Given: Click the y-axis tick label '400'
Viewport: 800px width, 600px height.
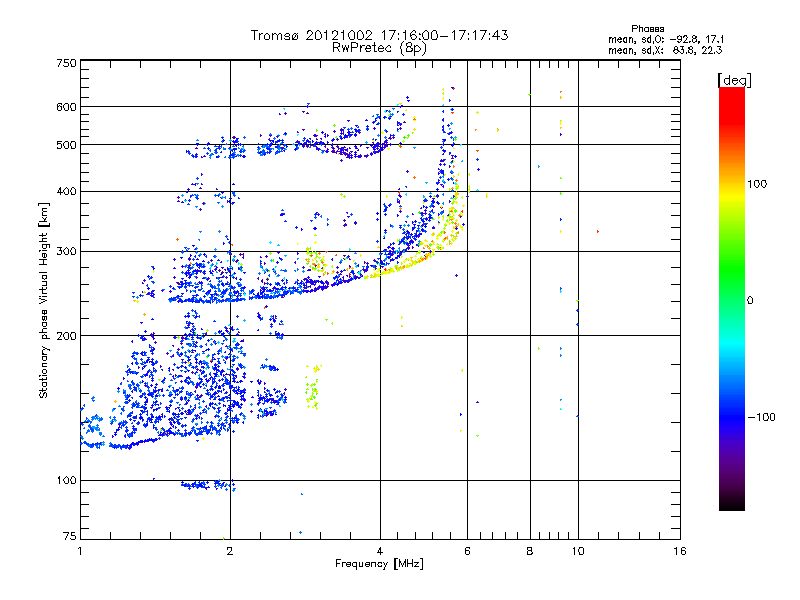Looking at the screenshot, I should coord(66,192).
